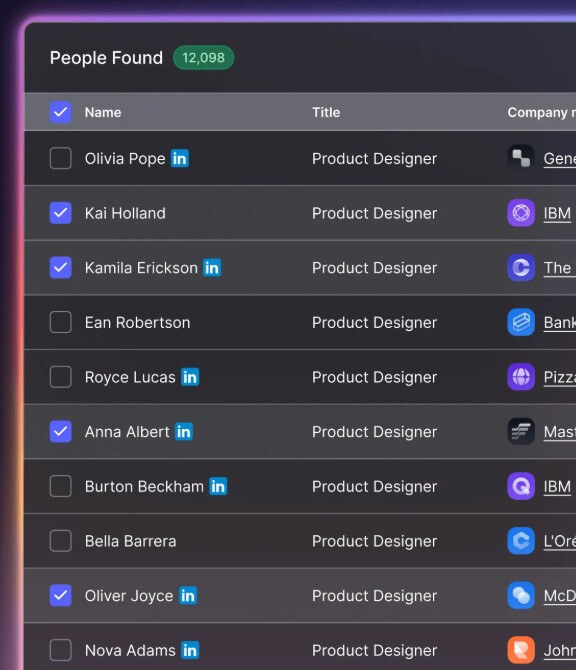
Task: Check the box for Olivia Pope
Action: (x=61, y=159)
